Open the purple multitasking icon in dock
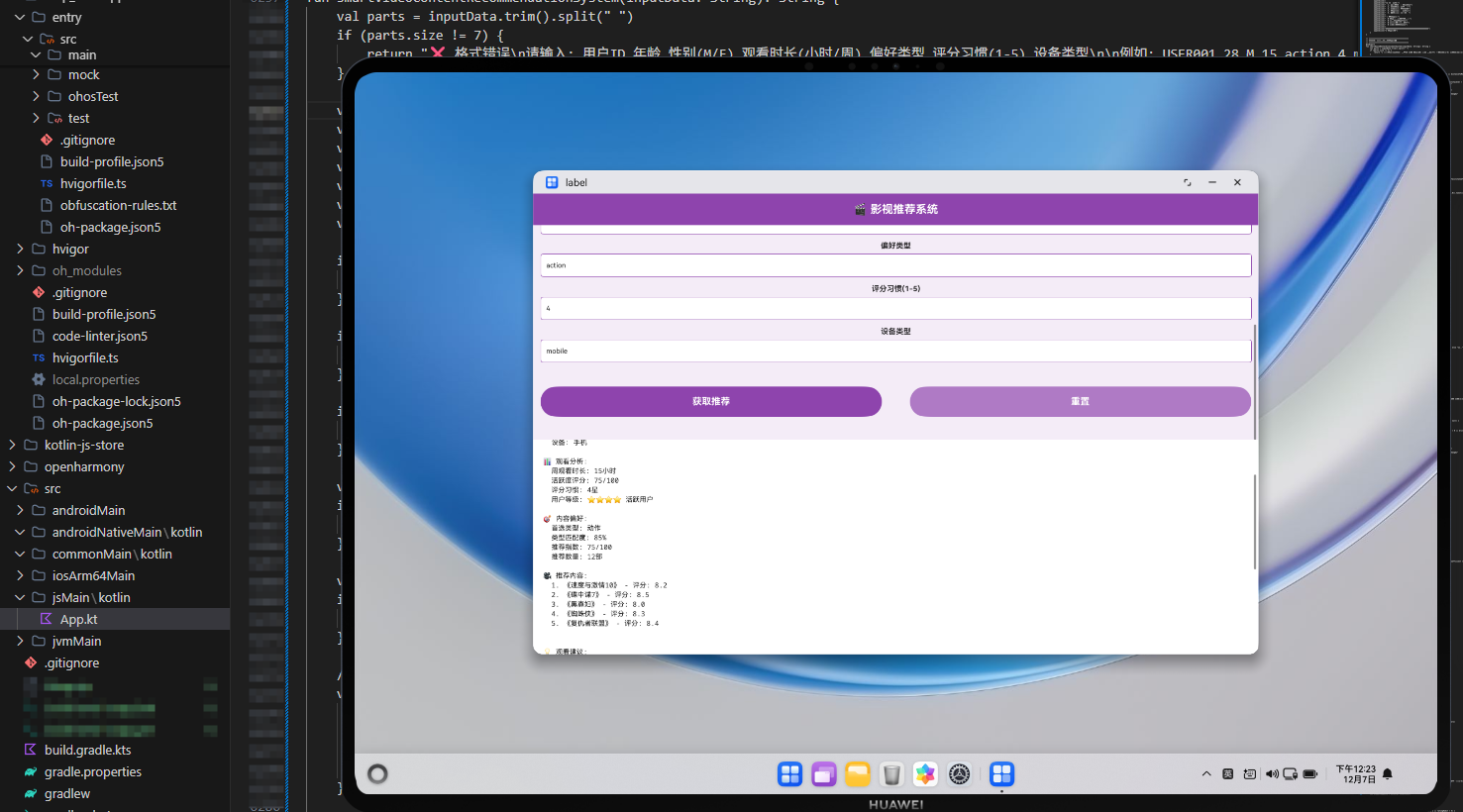The image size is (1463, 812). click(824, 774)
